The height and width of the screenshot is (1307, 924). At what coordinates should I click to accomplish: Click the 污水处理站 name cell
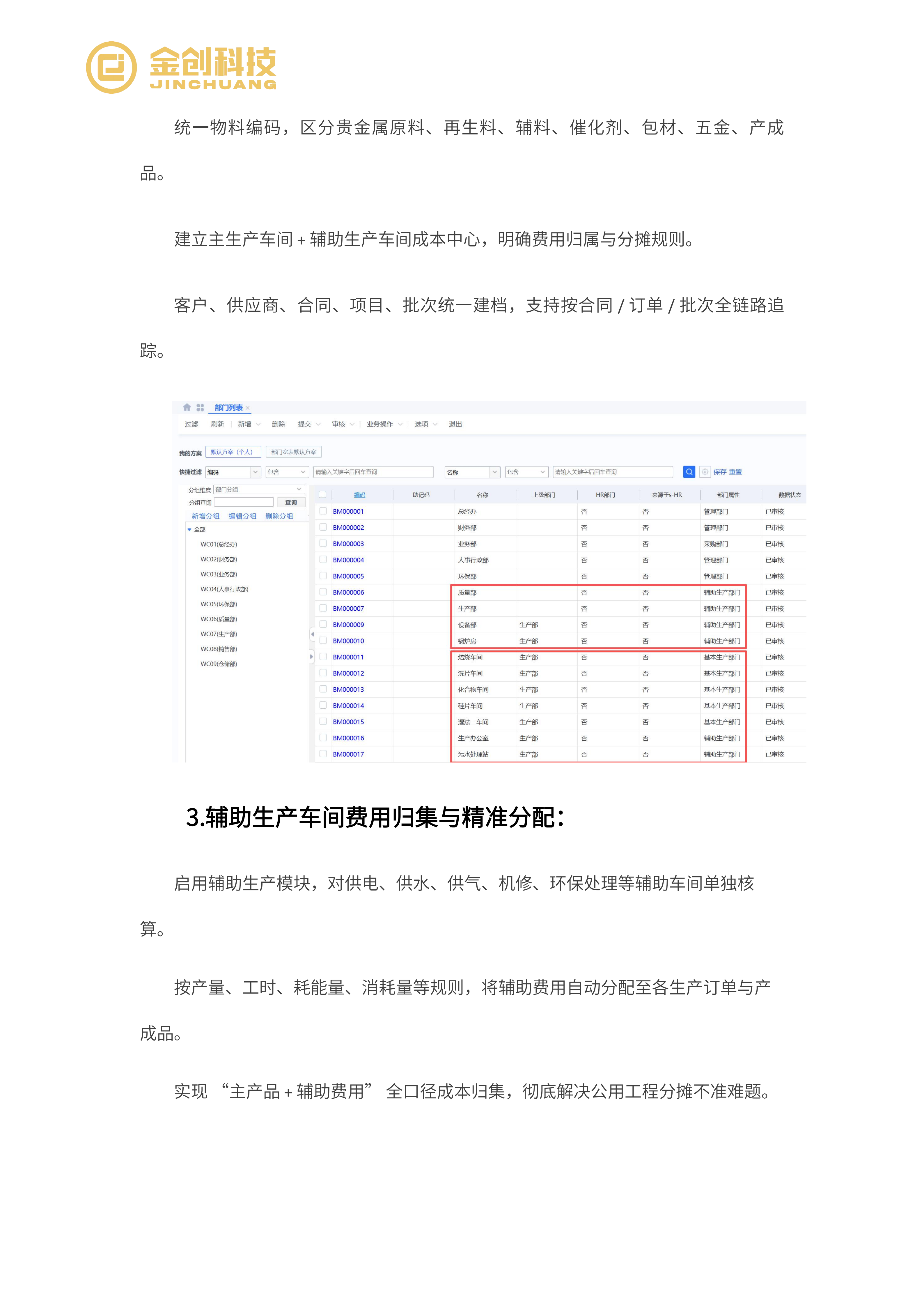(473, 755)
